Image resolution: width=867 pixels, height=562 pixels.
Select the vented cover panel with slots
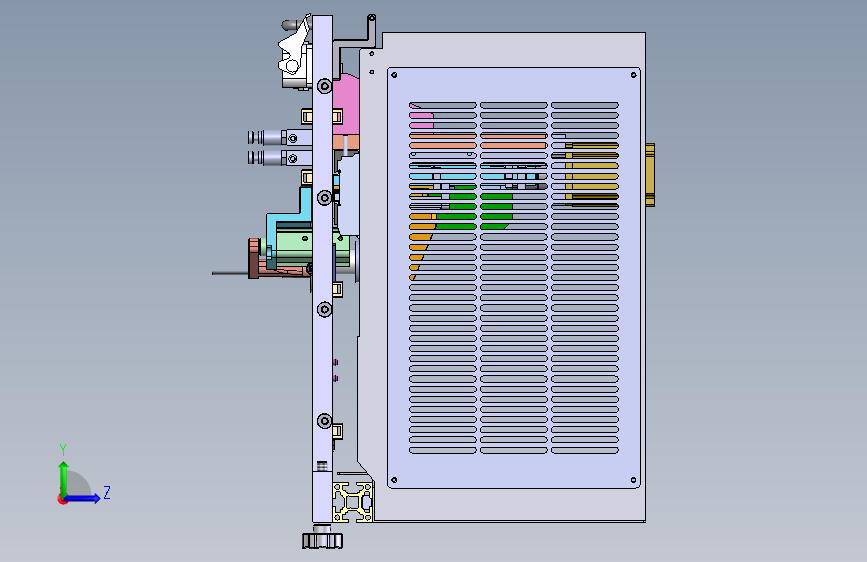tap(514, 278)
